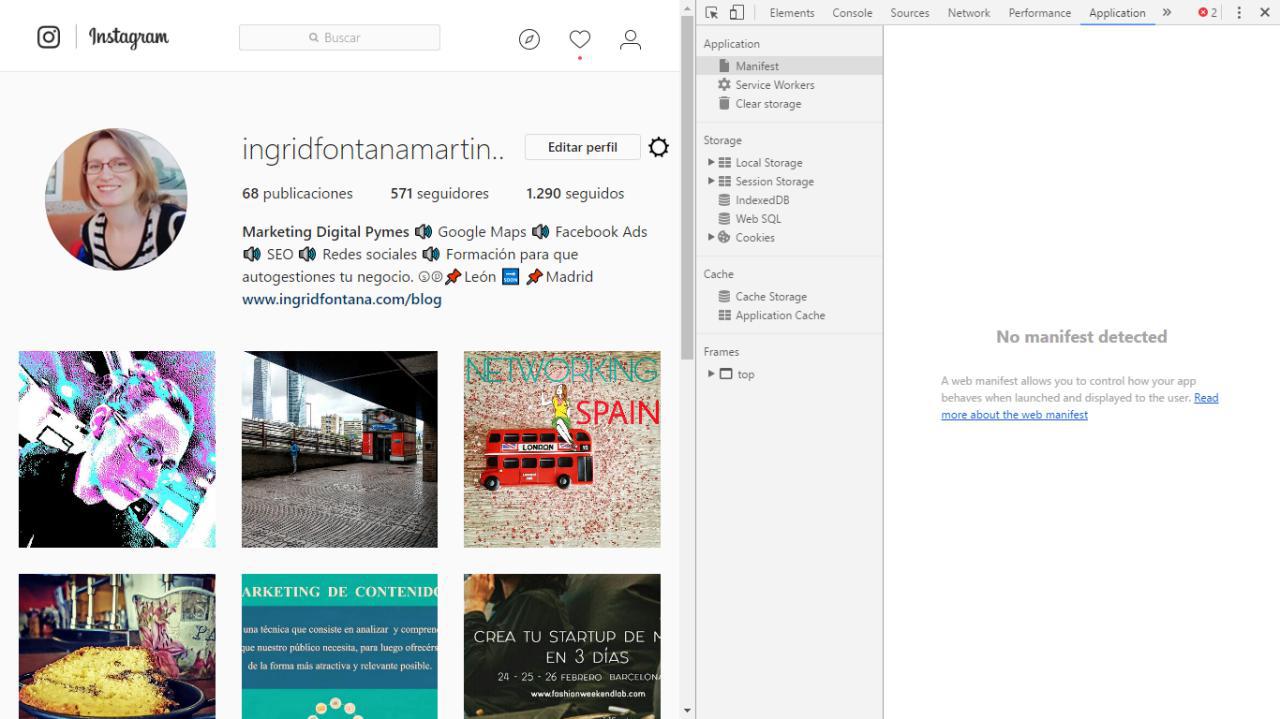This screenshot has width=1280, height=719.
Task: Expand the Session Storage tree
Action: (711, 181)
